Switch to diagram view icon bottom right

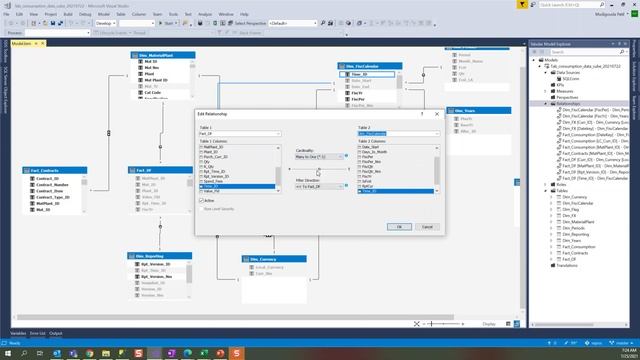click(x=517, y=324)
